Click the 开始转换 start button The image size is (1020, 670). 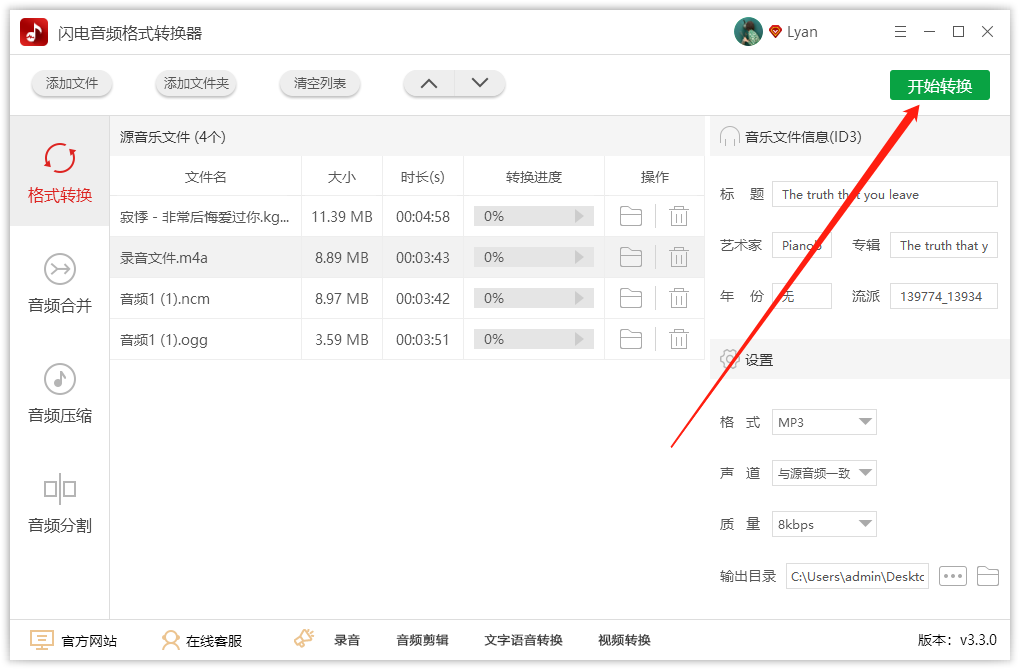[x=939, y=86]
